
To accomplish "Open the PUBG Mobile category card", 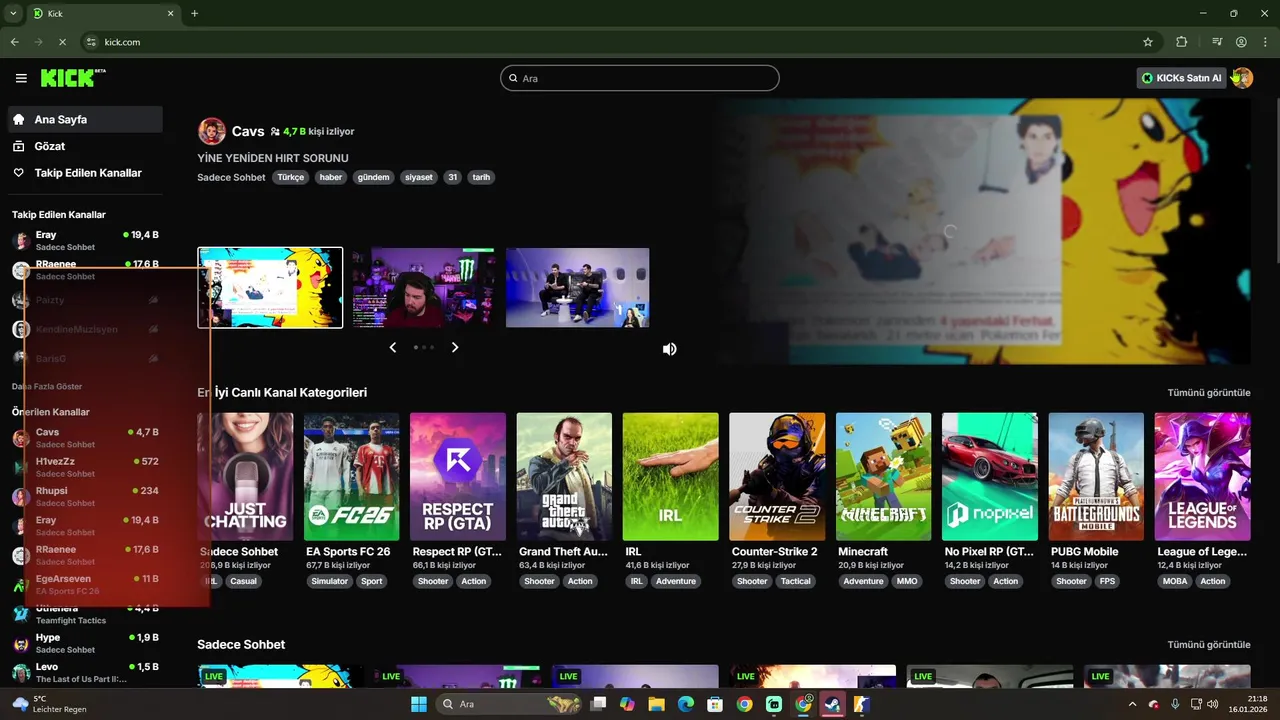I will point(1096,477).
